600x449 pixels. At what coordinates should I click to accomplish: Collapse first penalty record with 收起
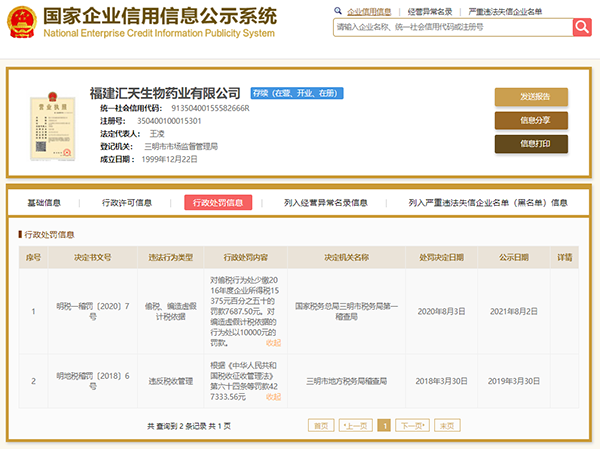[x=273, y=342]
